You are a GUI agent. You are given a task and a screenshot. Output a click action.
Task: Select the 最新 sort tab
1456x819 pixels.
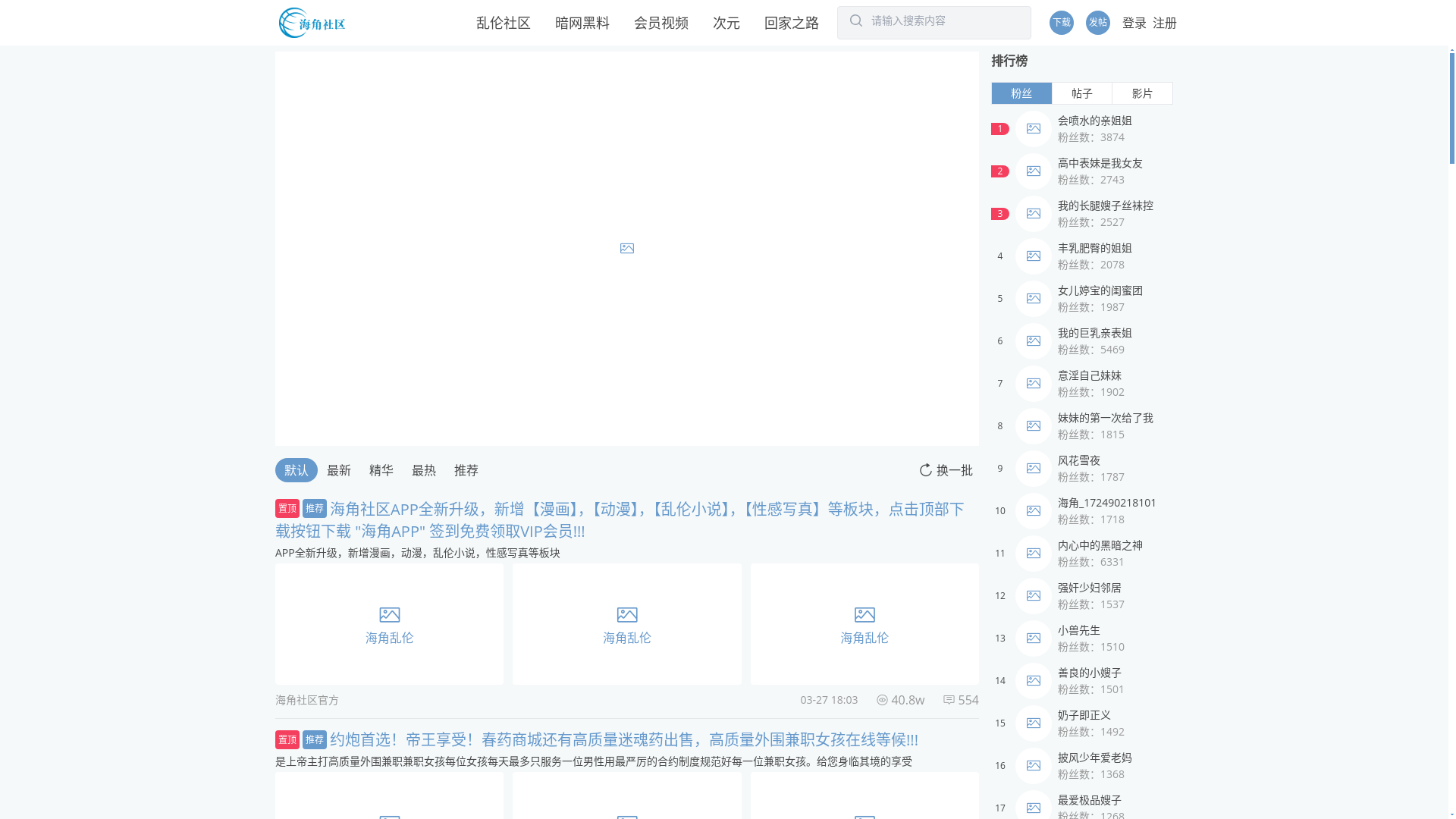pyautogui.click(x=339, y=470)
